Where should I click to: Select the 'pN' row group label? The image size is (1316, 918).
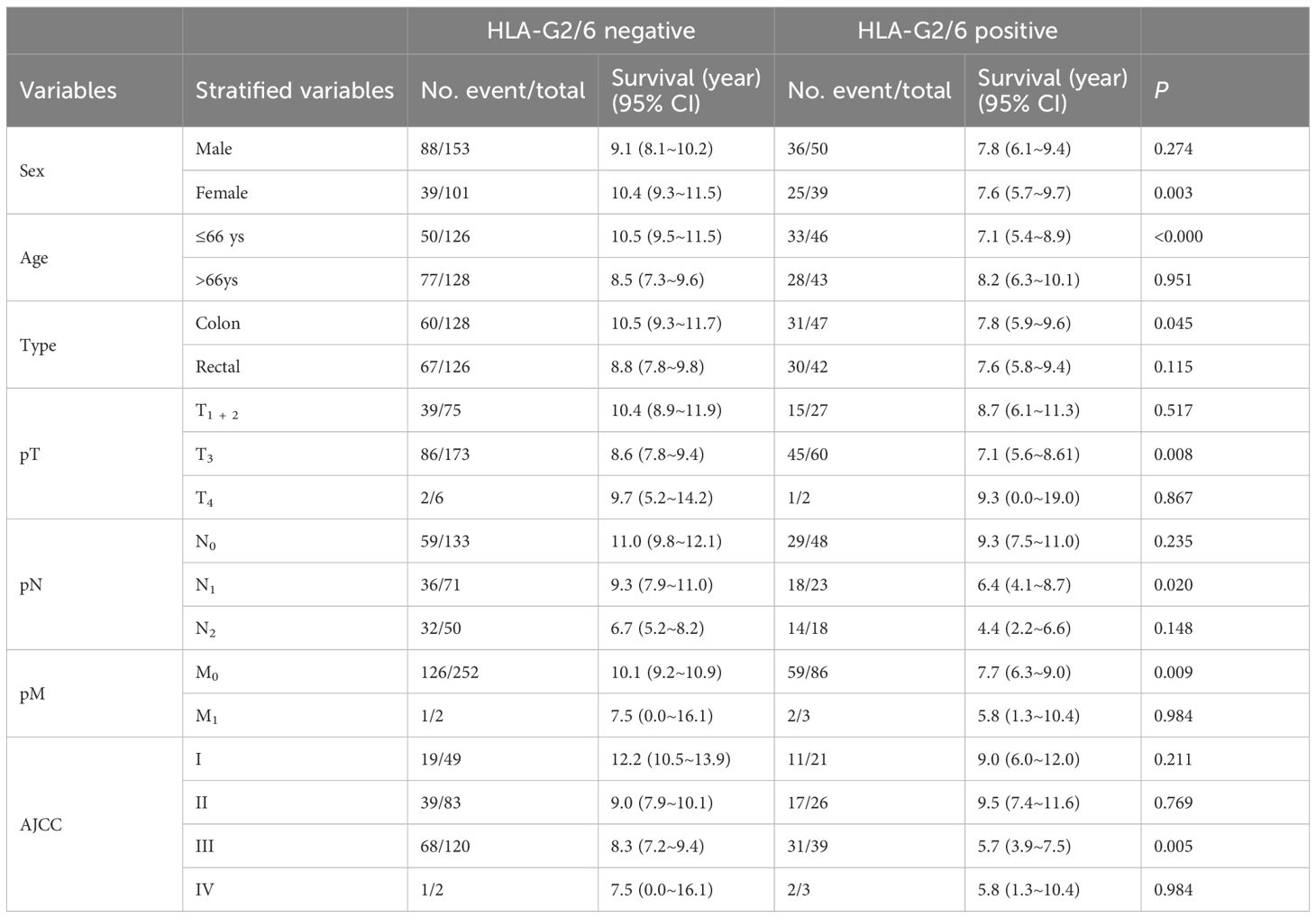click(32, 584)
